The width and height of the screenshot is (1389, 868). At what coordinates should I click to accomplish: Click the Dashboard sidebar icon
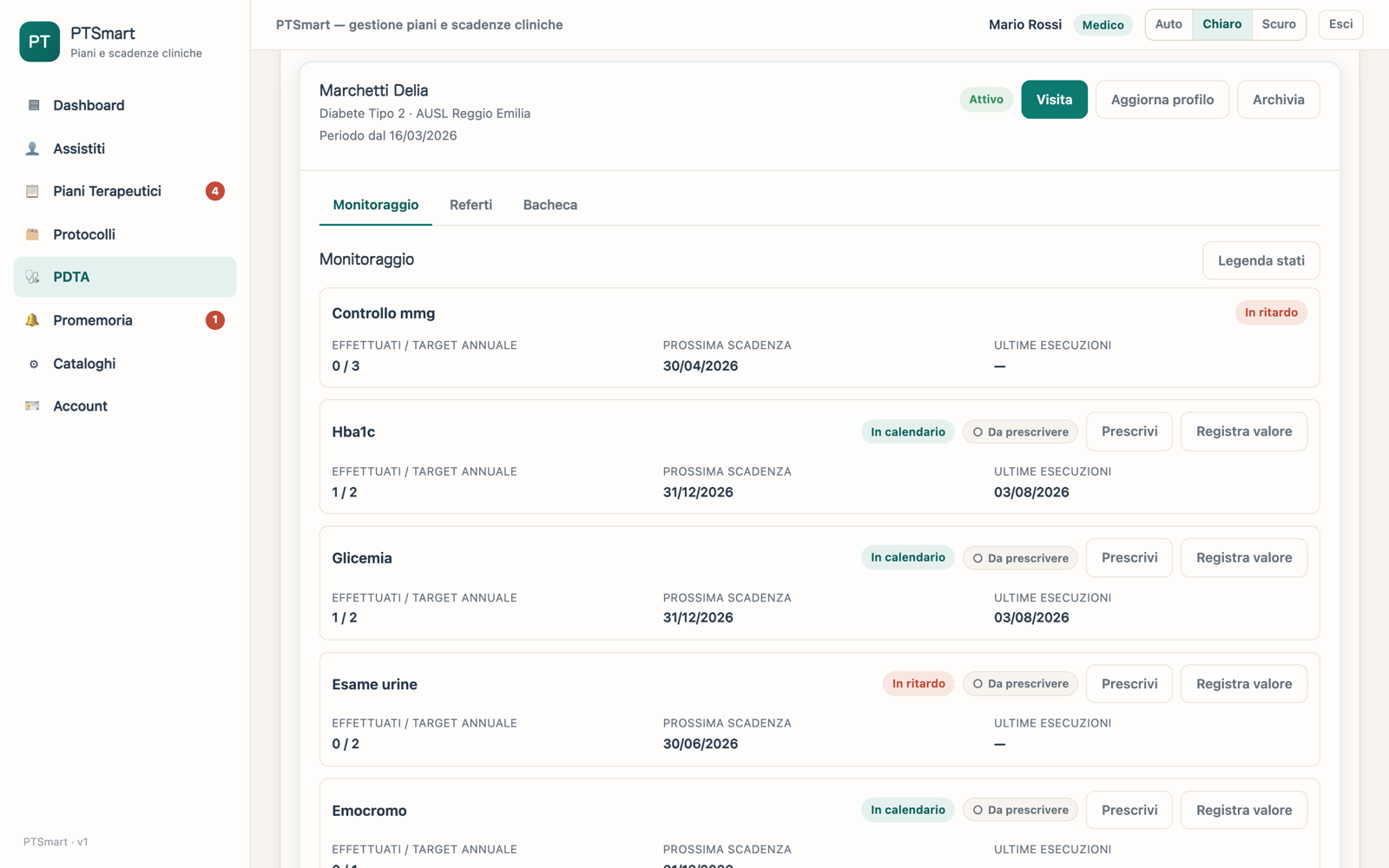[x=33, y=105]
